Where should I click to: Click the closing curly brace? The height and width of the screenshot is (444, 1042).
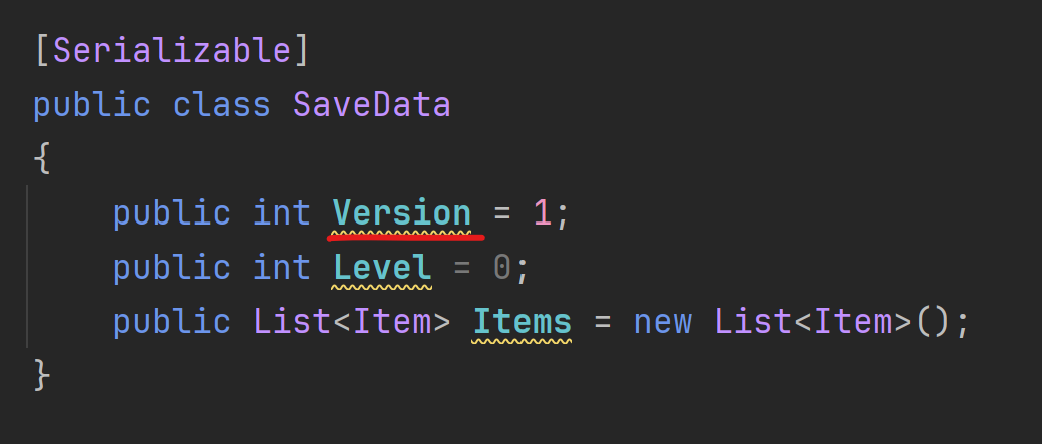click(x=41, y=376)
